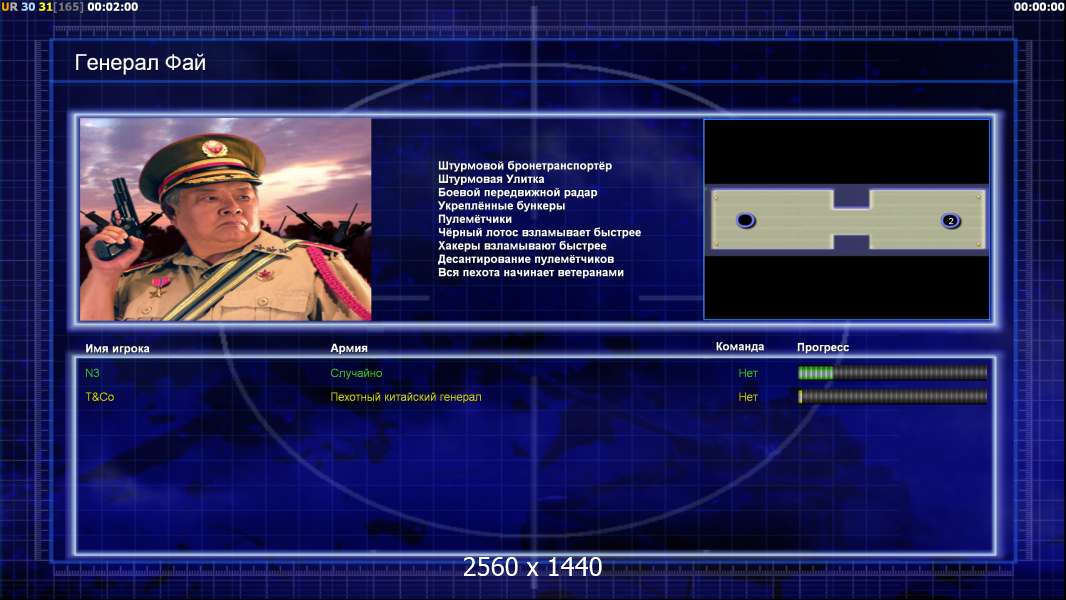The height and width of the screenshot is (600, 1066).
Task: Click the 00:02:00 timer at top left
Action: point(113,7)
